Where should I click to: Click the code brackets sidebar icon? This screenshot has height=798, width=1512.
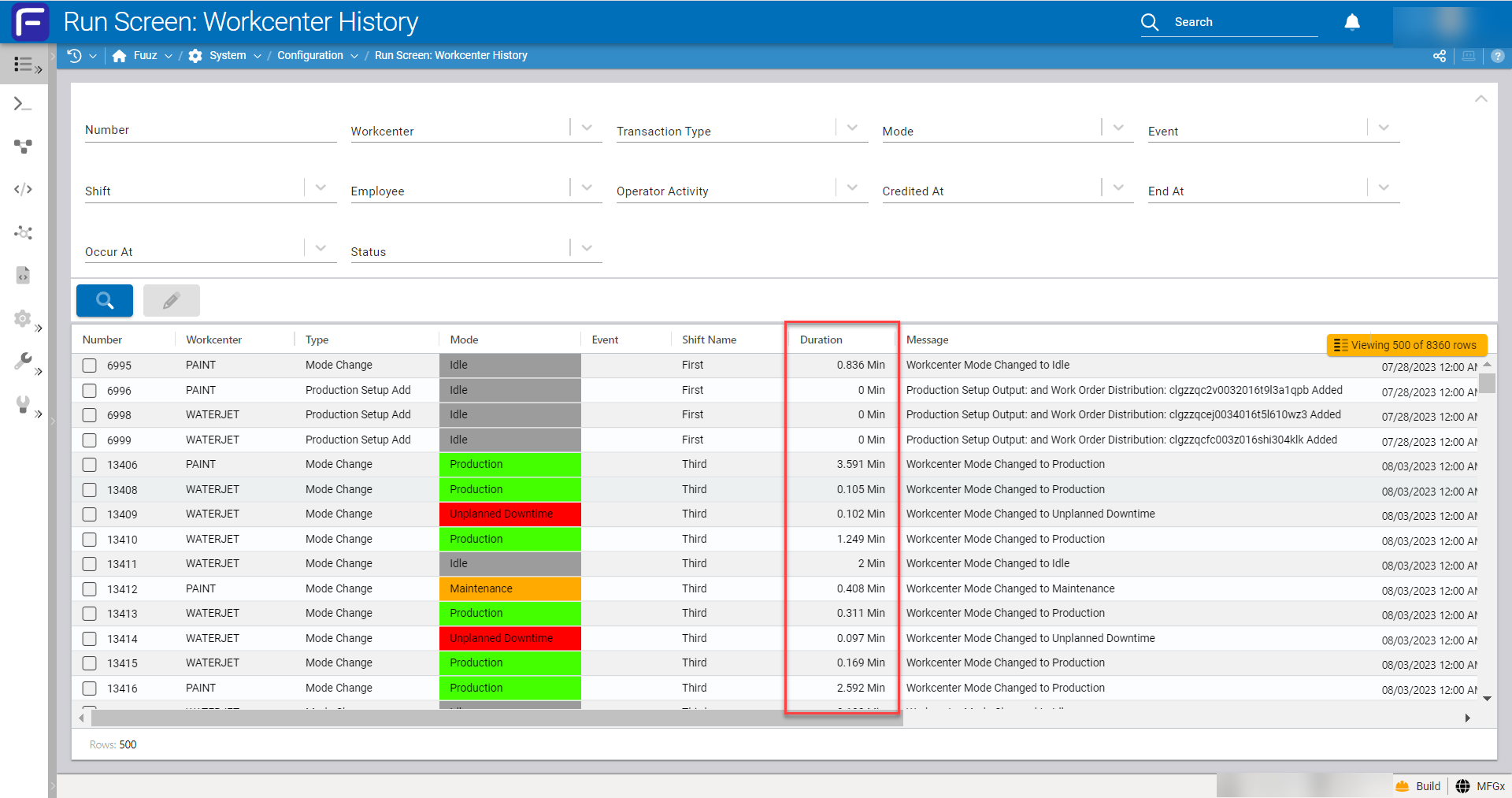23,189
